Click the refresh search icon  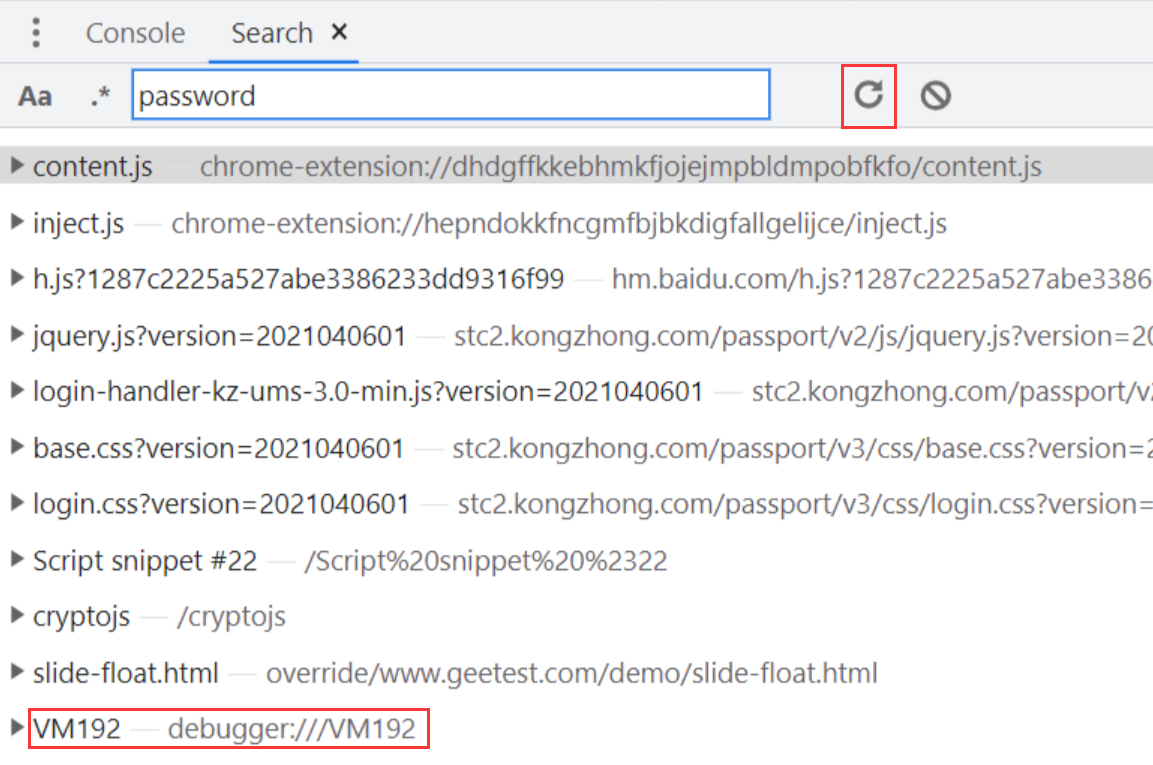(x=868, y=96)
